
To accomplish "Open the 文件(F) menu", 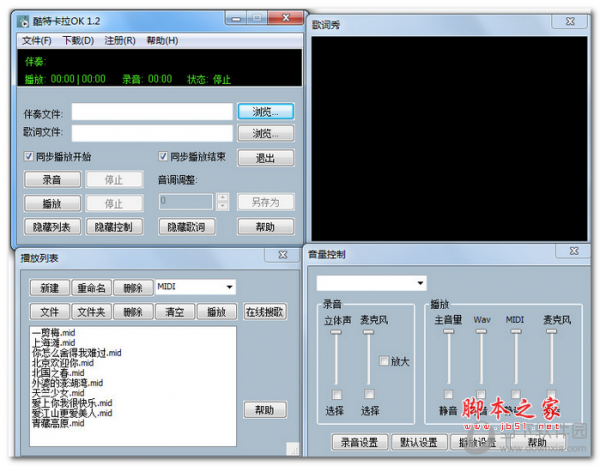I will 37,41.
